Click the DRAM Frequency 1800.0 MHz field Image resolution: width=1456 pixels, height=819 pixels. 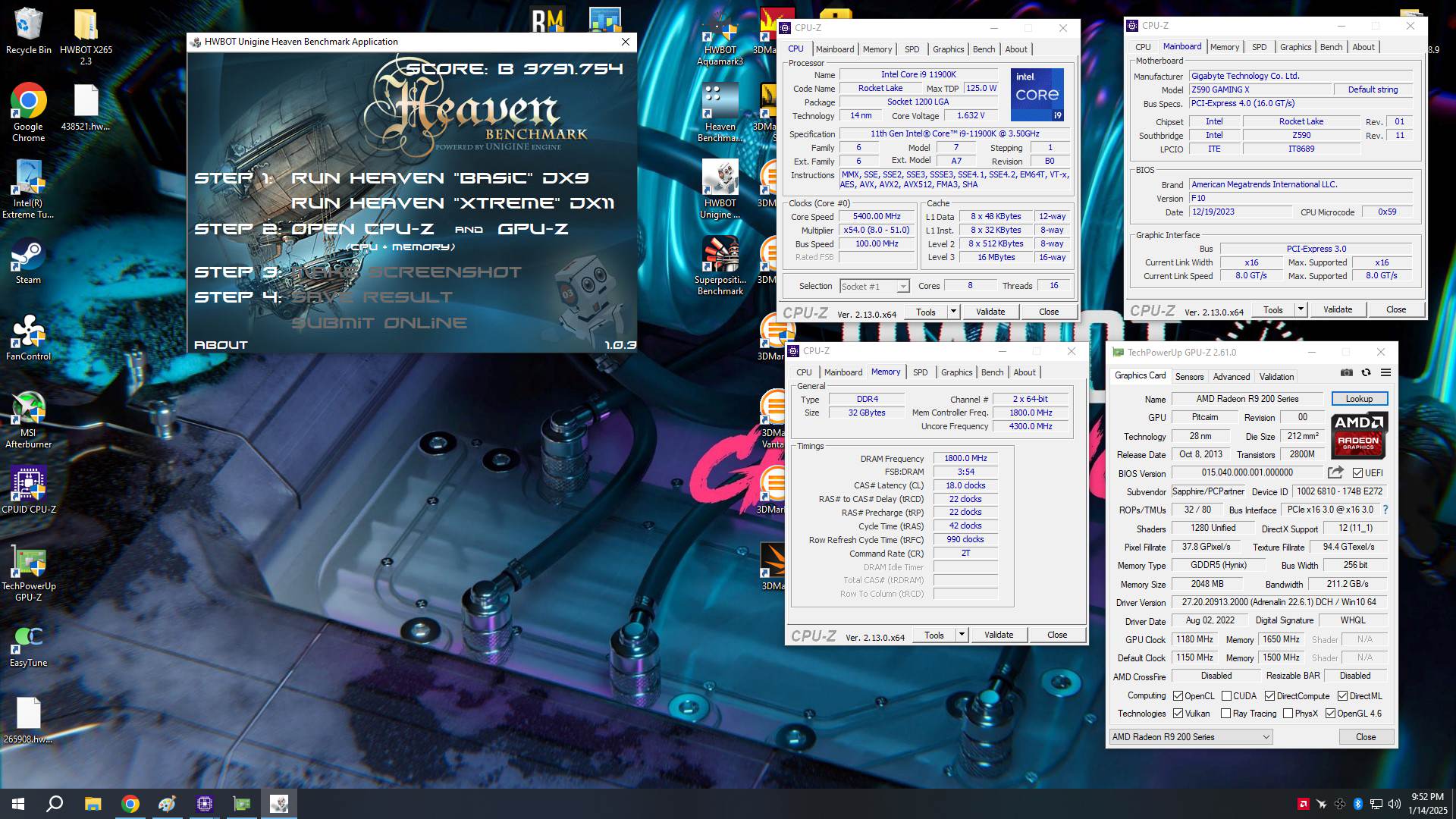coord(965,459)
